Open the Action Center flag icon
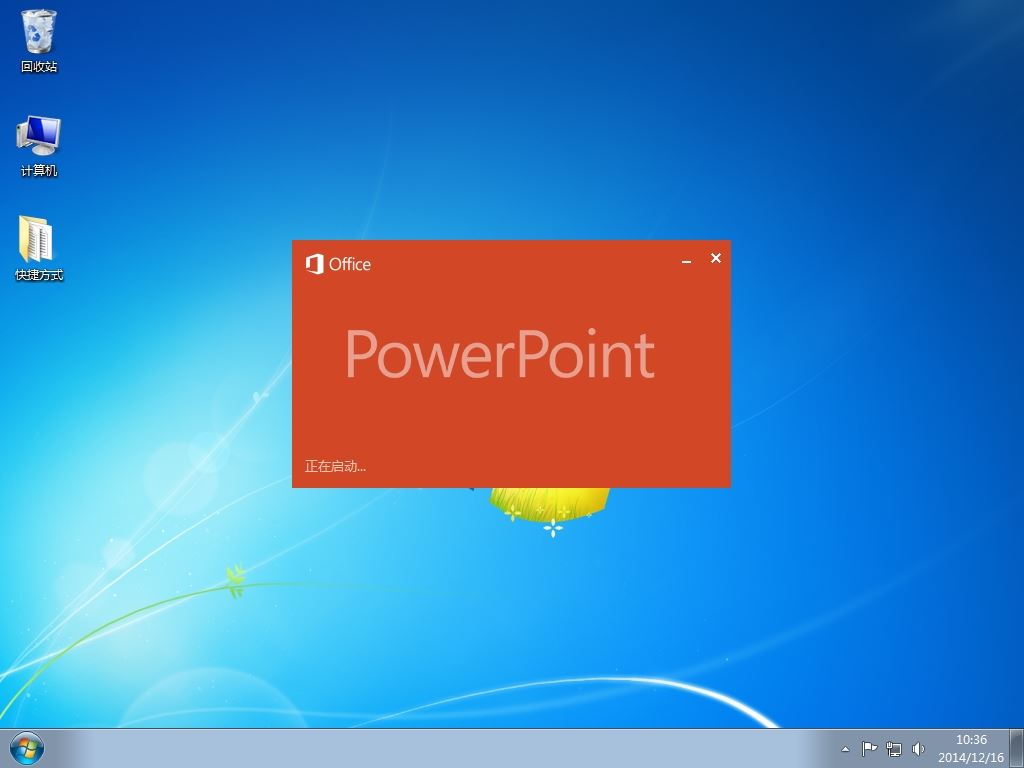 (x=869, y=749)
